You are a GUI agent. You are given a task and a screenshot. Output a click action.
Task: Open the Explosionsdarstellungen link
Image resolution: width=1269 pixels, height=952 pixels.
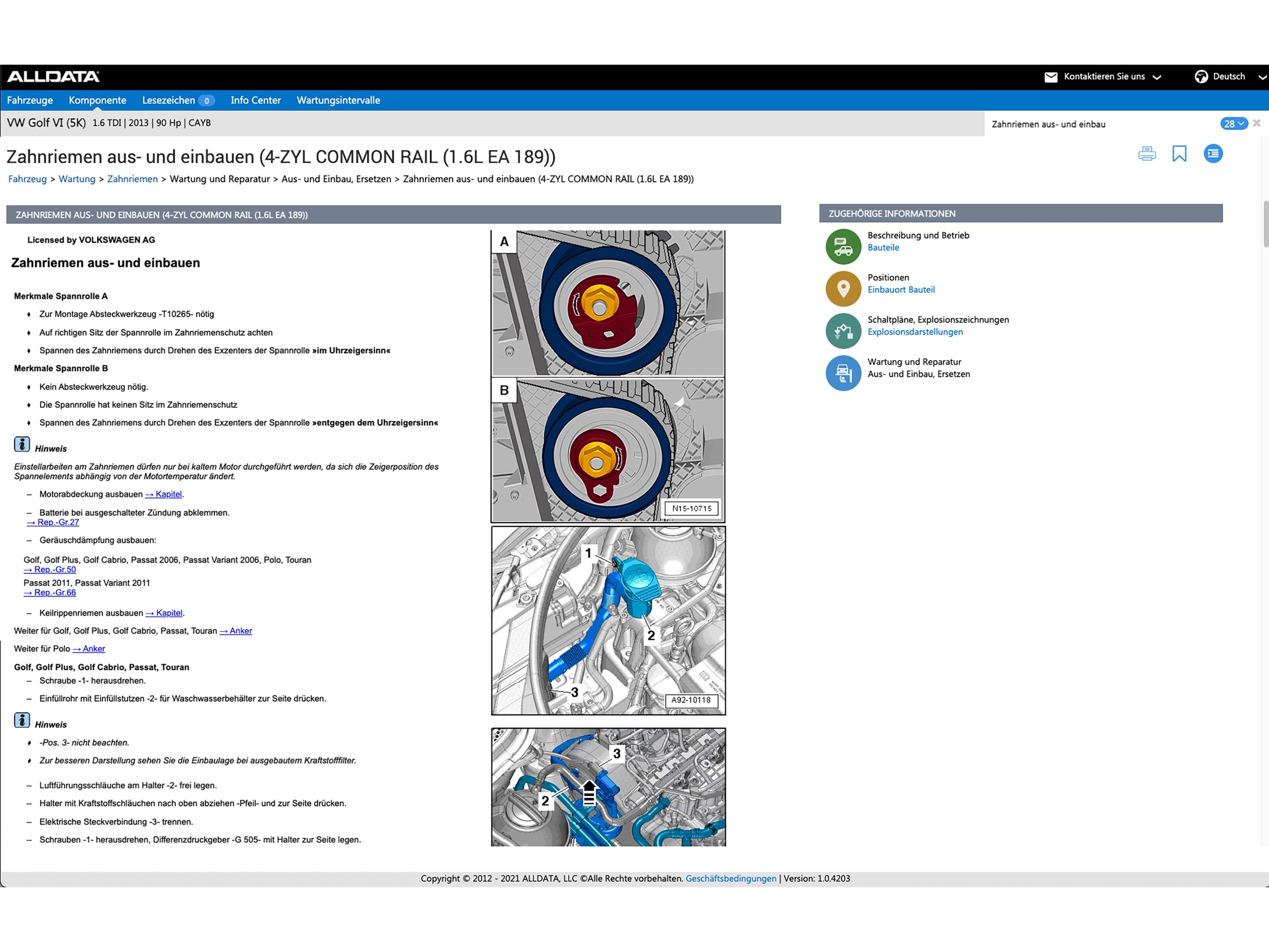click(915, 332)
